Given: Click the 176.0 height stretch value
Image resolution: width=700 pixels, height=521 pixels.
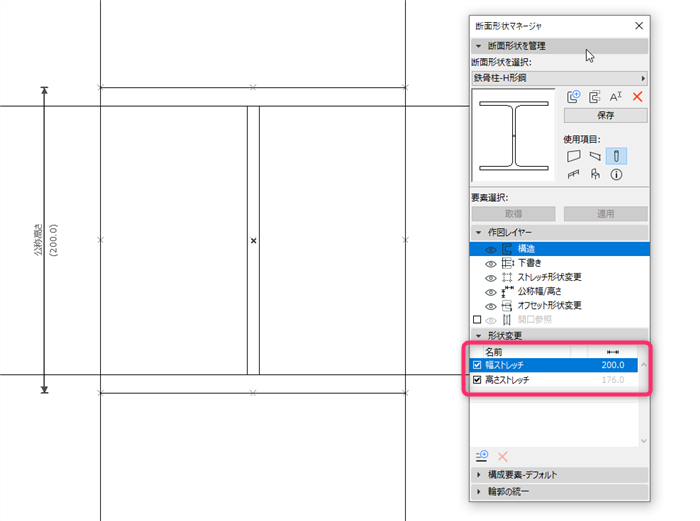Looking at the screenshot, I should tap(612, 380).
